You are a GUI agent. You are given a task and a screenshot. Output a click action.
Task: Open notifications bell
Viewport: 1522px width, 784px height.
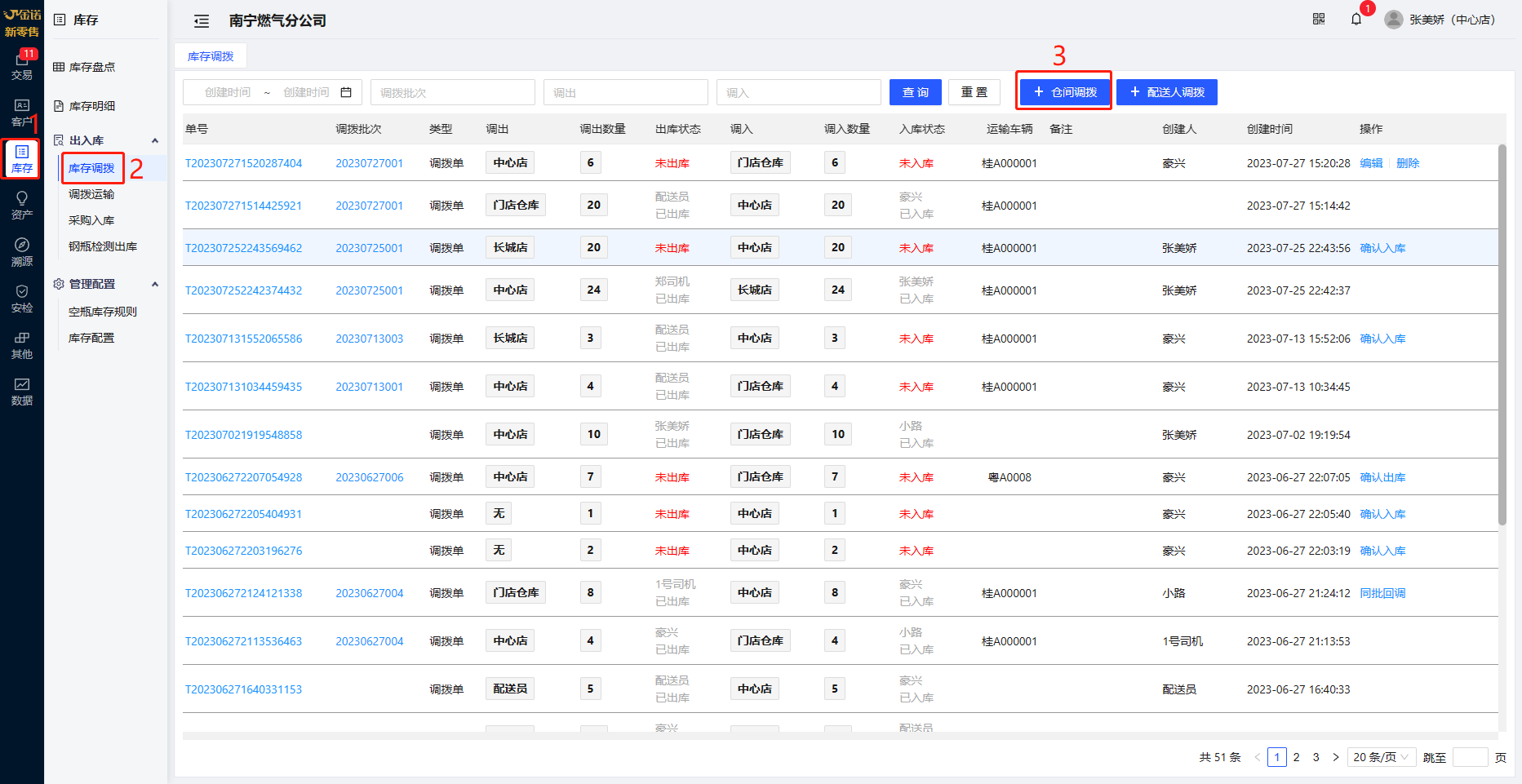click(1356, 19)
